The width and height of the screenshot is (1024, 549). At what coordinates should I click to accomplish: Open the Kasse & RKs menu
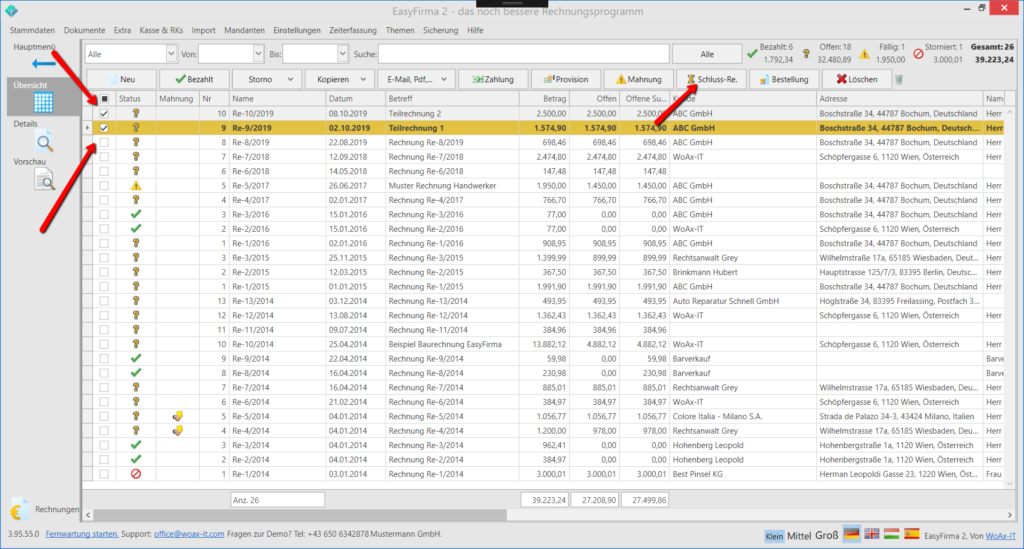[x=161, y=30]
